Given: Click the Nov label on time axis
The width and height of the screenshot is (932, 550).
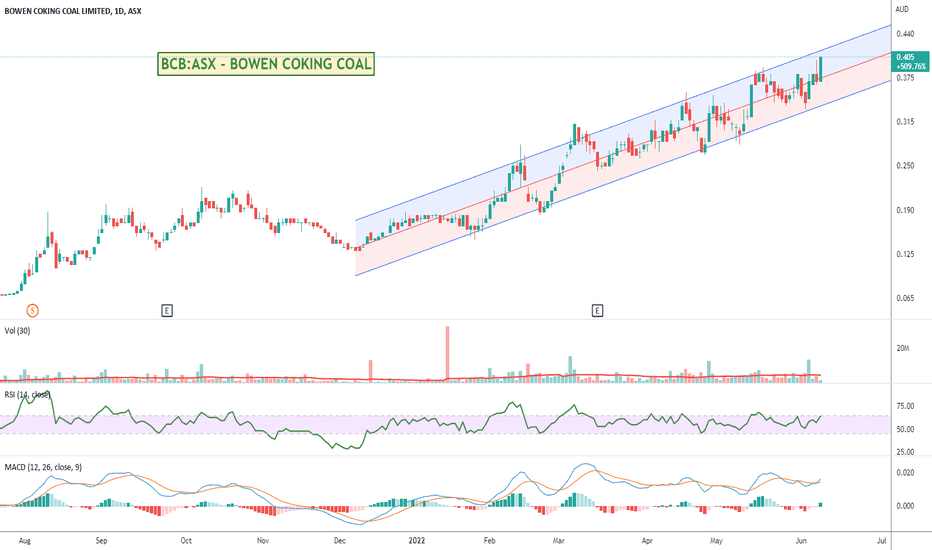Looking at the screenshot, I should [x=263, y=540].
